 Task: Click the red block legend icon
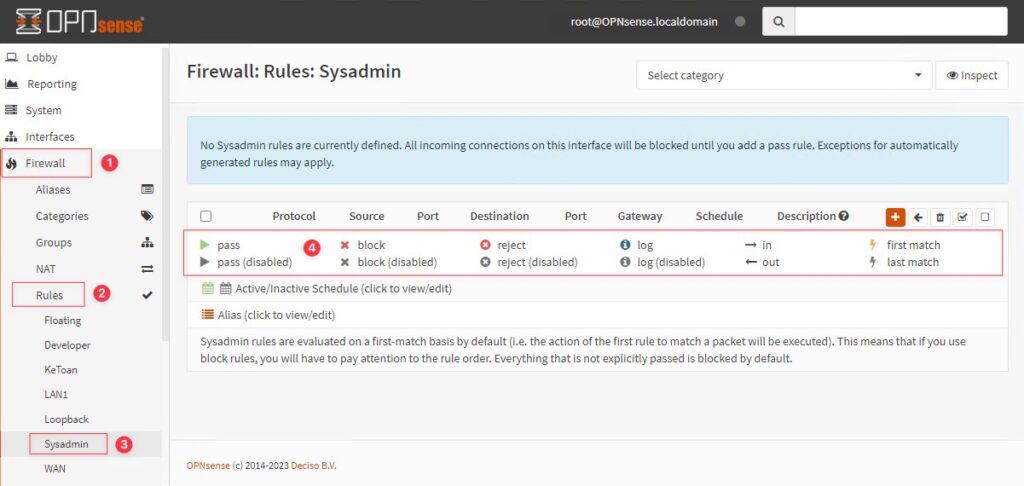345,245
